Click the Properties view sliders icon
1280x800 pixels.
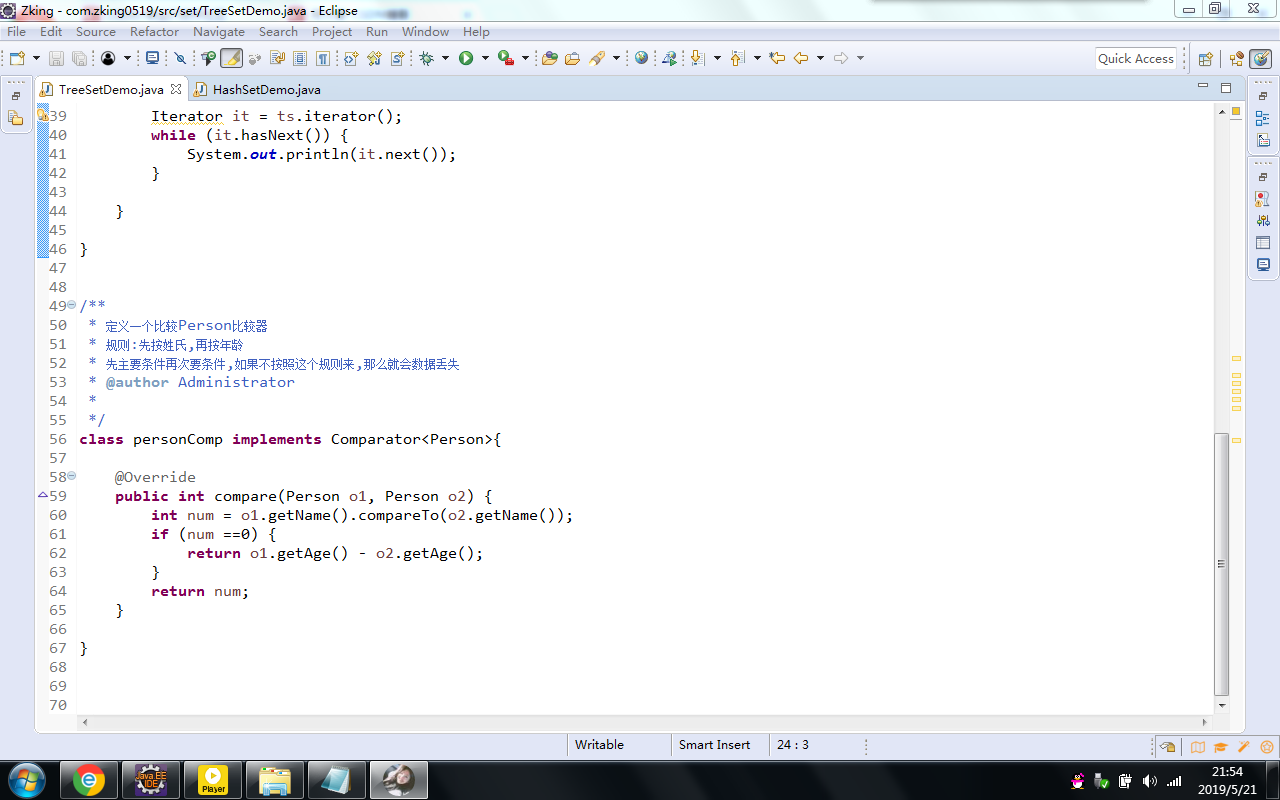pos(1263,220)
